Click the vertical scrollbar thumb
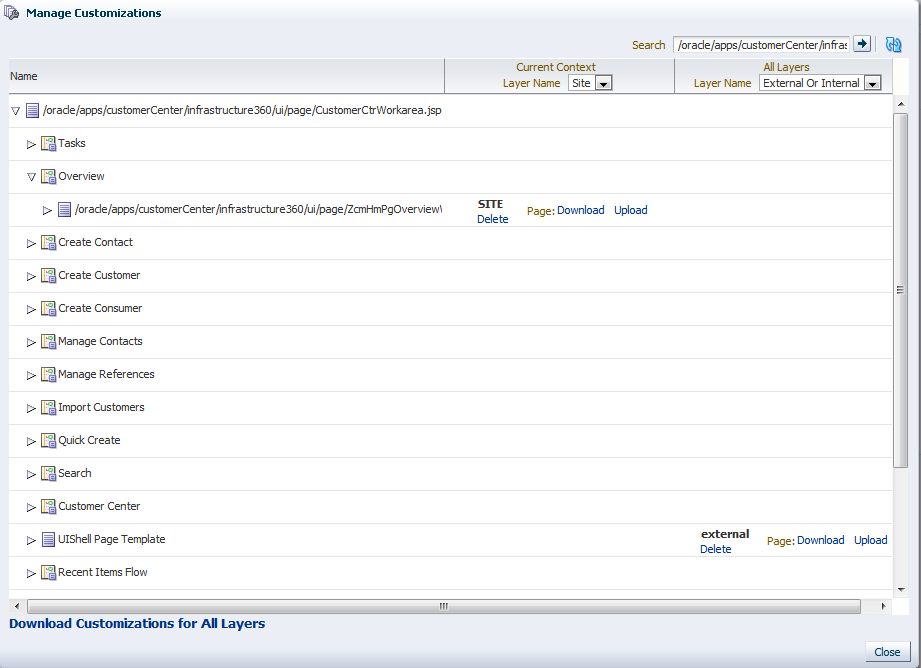The width and height of the screenshot is (921, 668). point(900,290)
